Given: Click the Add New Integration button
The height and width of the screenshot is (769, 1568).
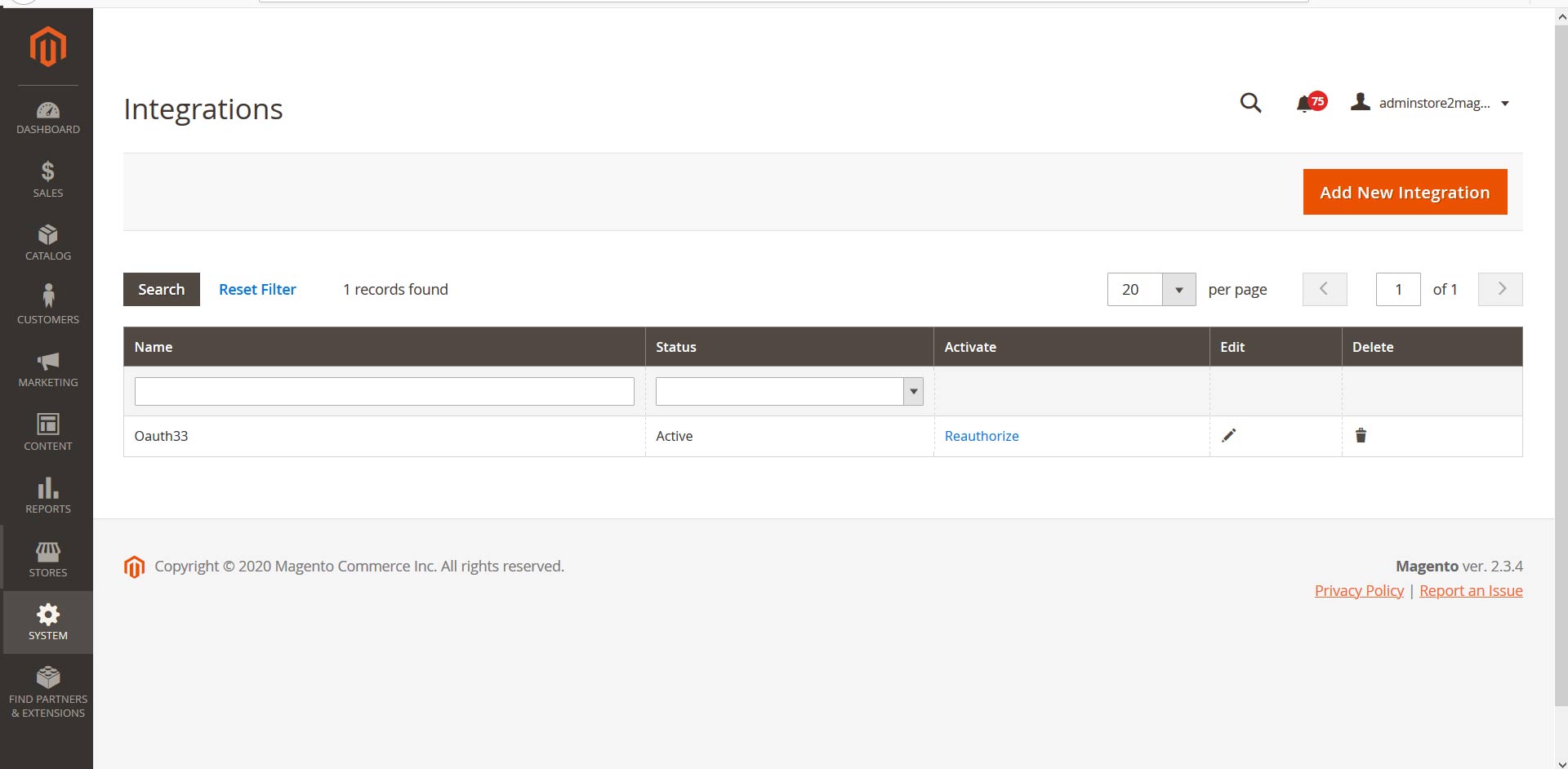Looking at the screenshot, I should click(1405, 192).
